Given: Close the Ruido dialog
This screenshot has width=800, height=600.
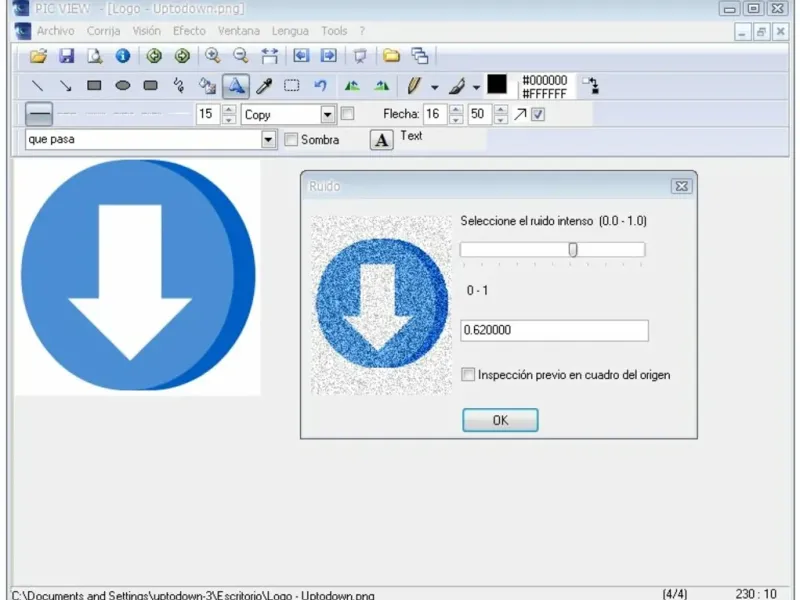Looking at the screenshot, I should (681, 186).
